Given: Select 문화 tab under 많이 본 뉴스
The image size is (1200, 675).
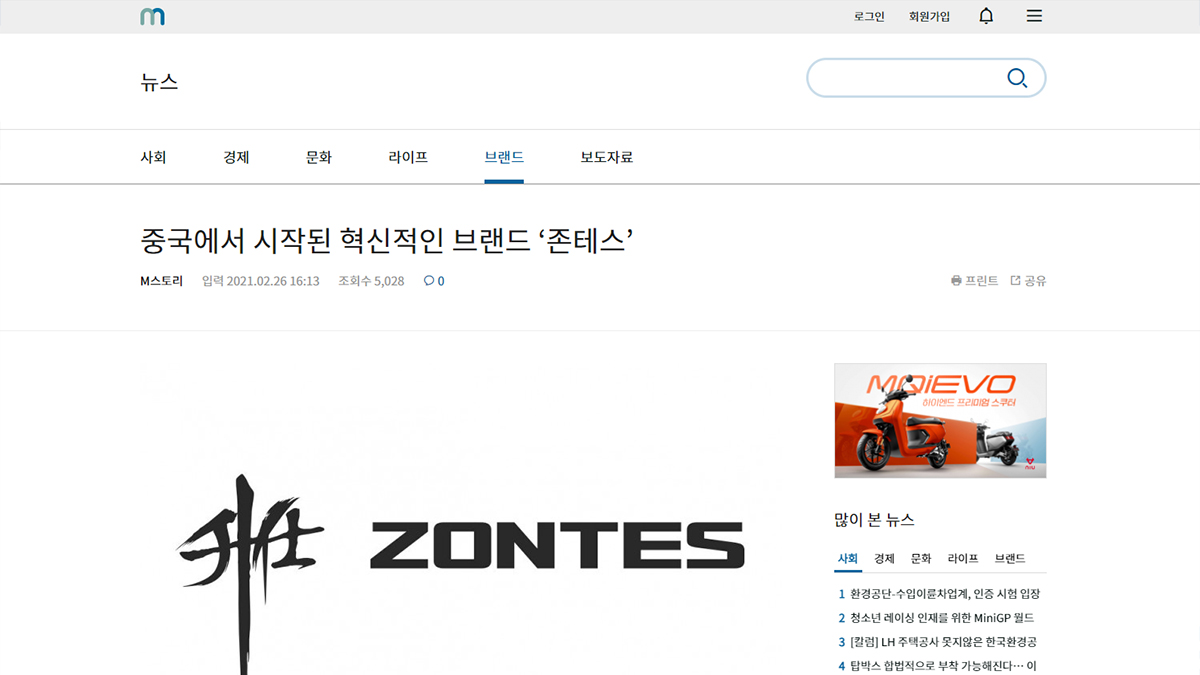Looking at the screenshot, I should point(921,559).
